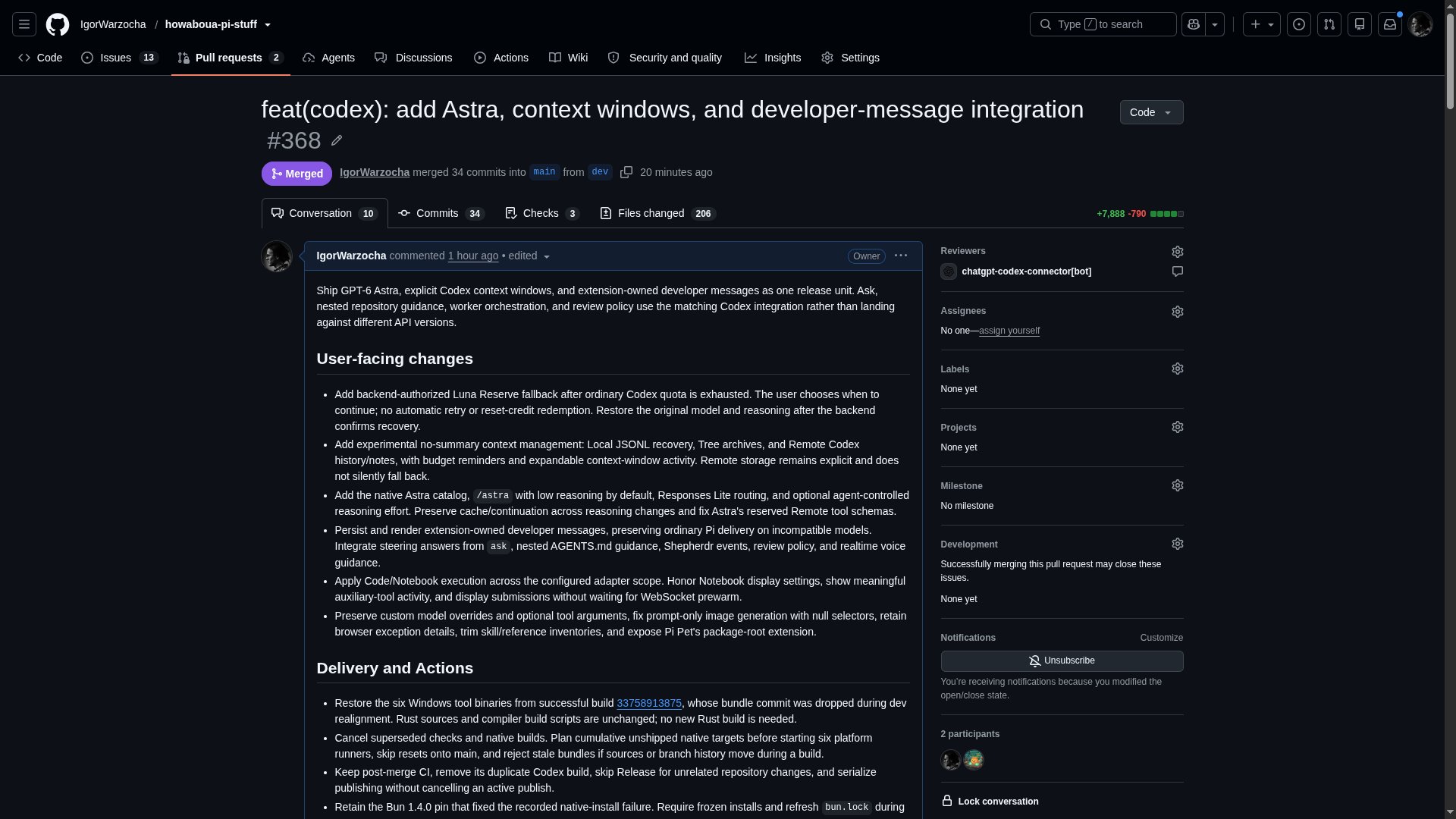Expand the repository name dropdown caret
1456x819 pixels.
point(268,25)
